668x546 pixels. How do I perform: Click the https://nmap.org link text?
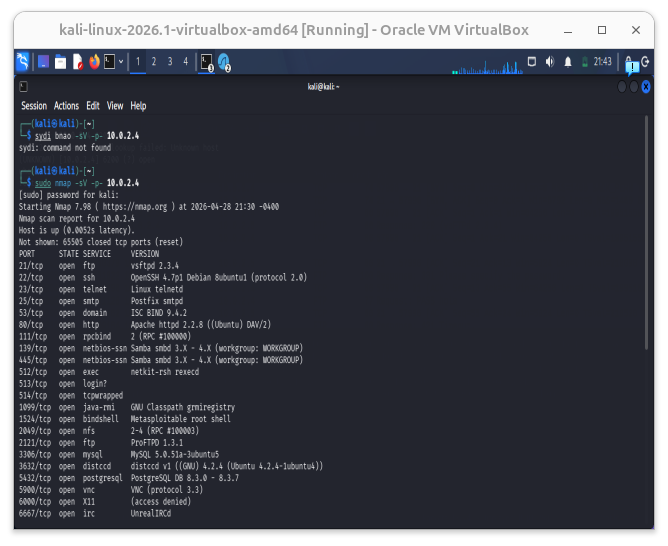pyautogui.click(x=135, y=207)
